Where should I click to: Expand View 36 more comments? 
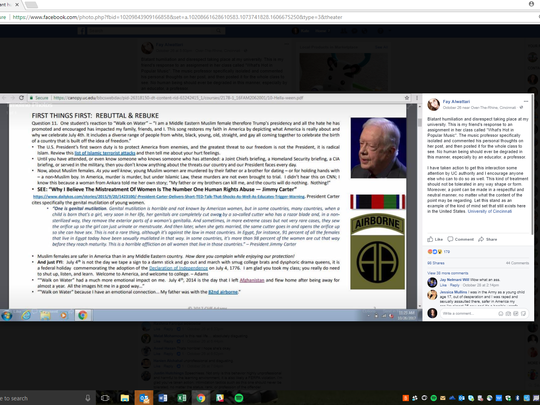(447, 273)
